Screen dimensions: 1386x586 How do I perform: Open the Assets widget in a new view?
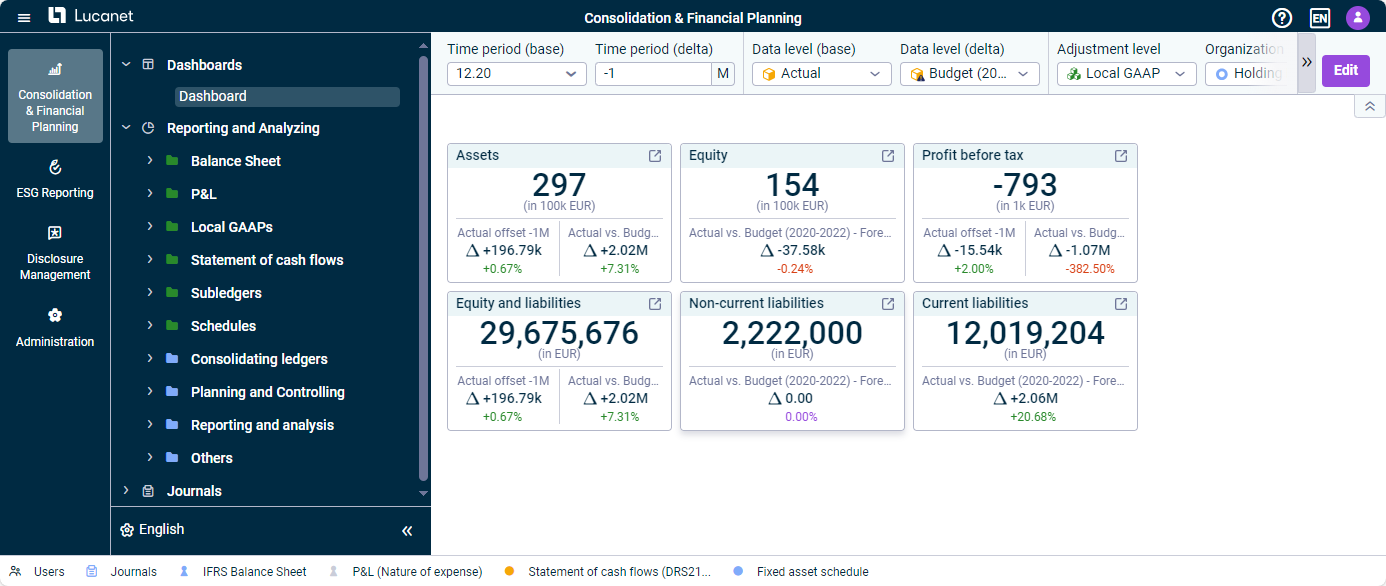(x=655, y=156)
